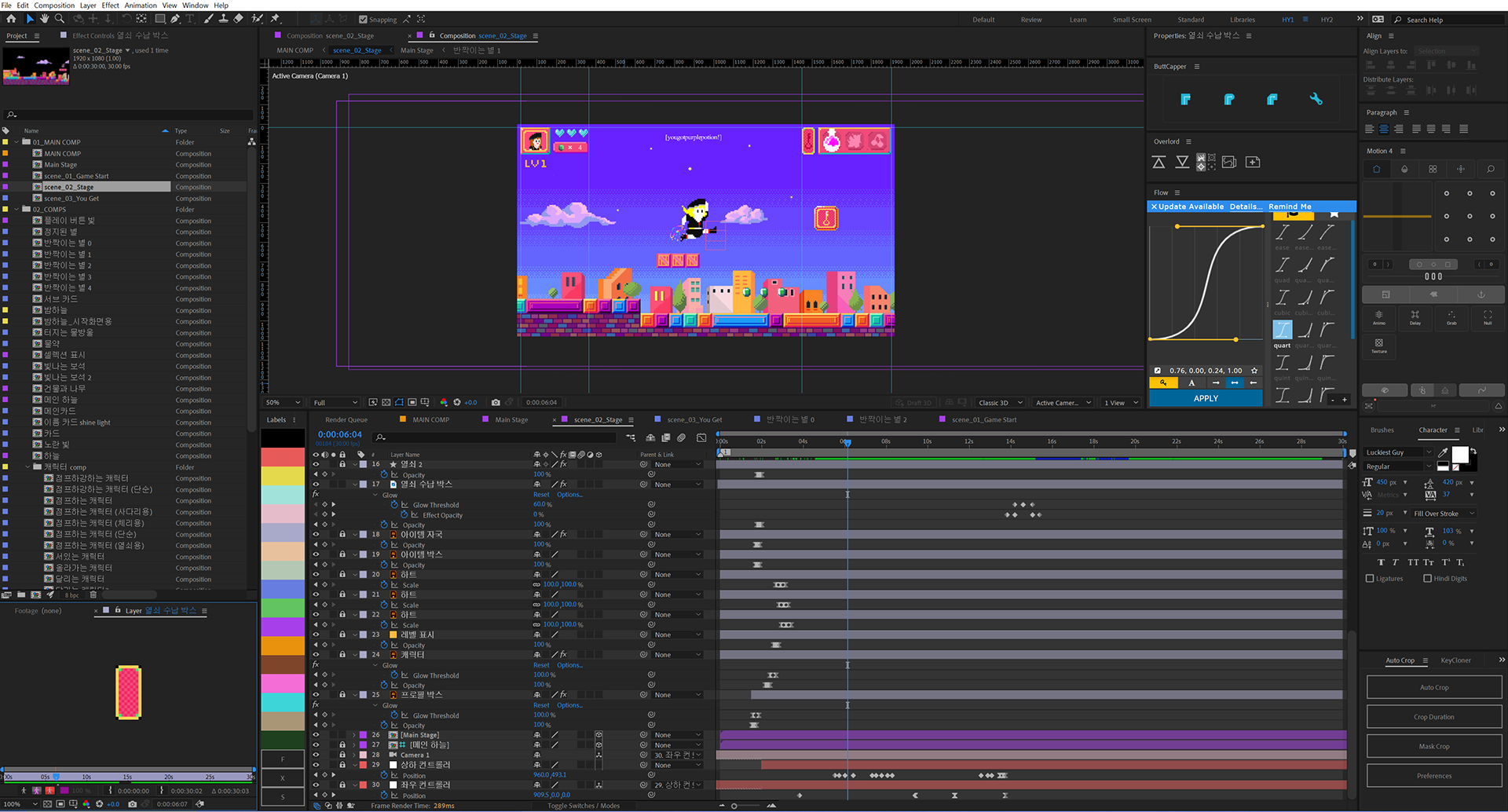
Task: Click the Motion 4 Texture tool
Action: click(x=1379, y=346)
